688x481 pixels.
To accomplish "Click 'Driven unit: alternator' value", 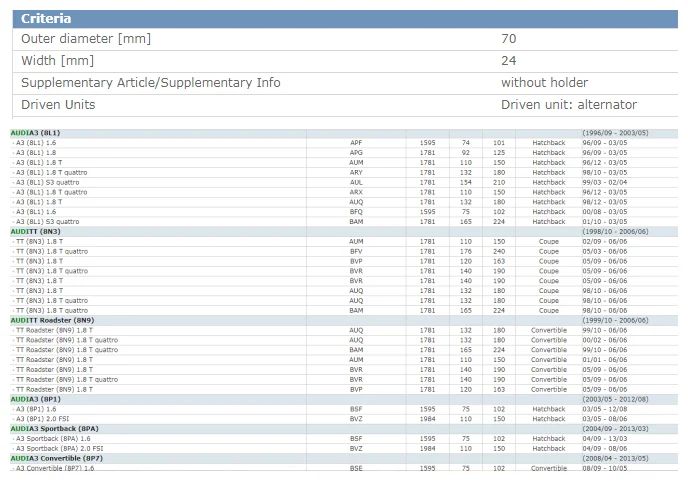I will pyautogui.click(x=569, y=105).
